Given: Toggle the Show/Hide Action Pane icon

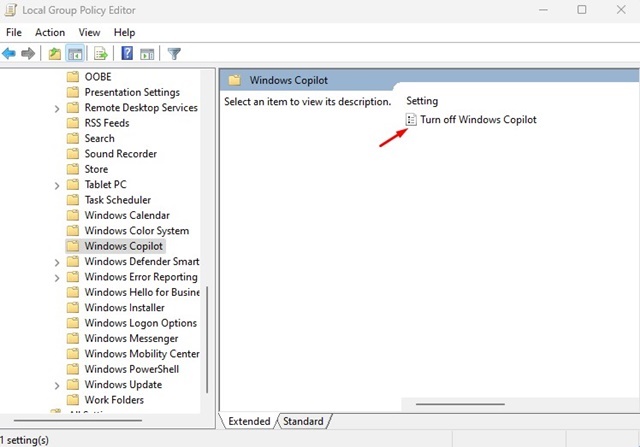Looking at the screenshot, I should 147,53.
